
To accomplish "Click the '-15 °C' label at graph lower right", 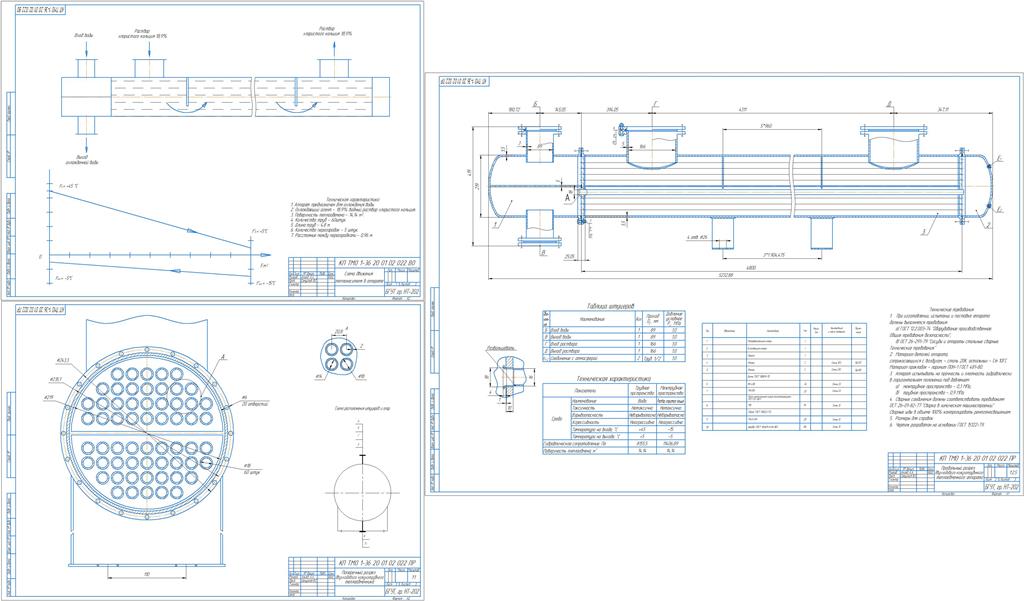I will click(x=265, y=283).
